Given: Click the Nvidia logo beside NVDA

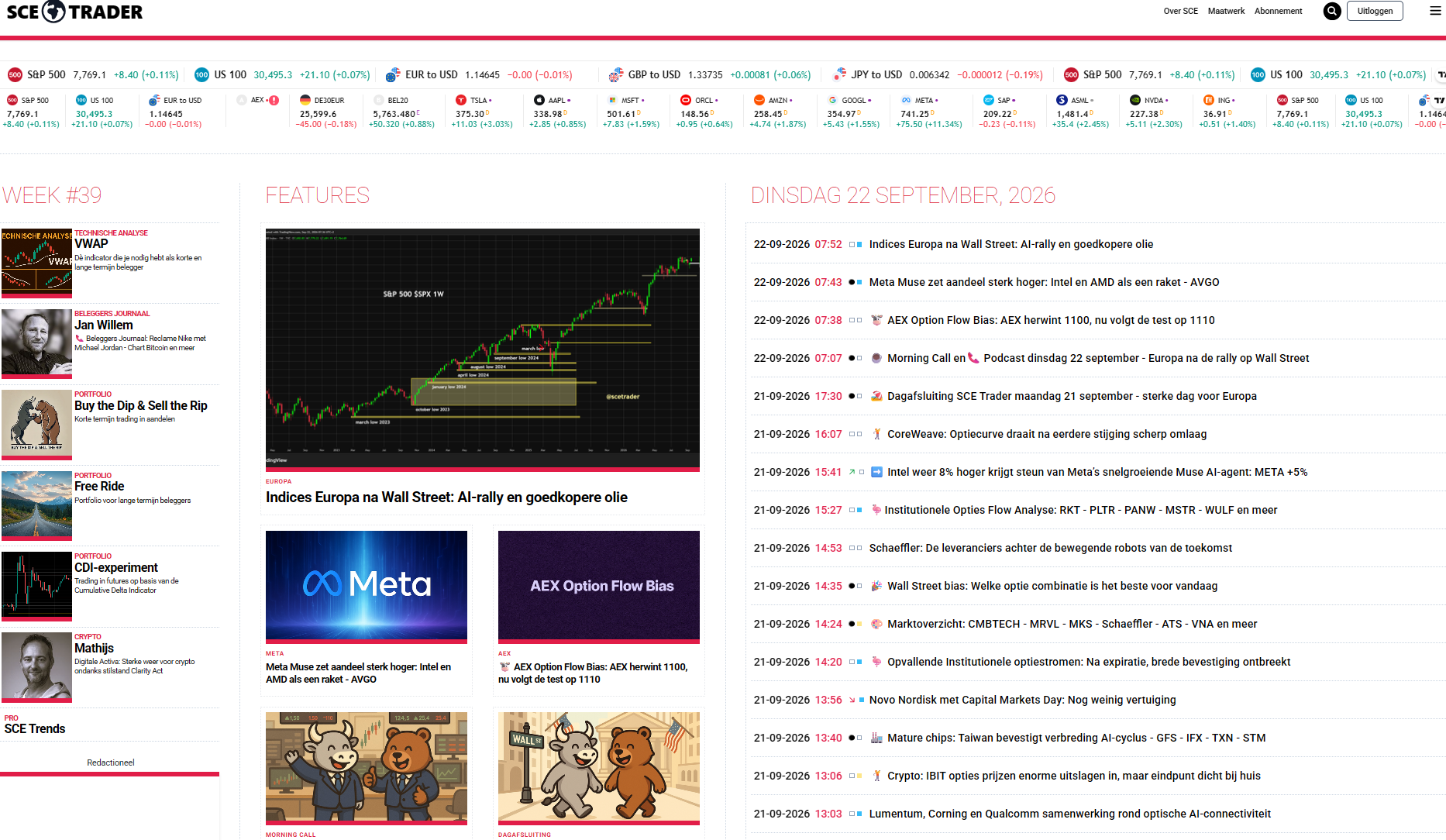Looking at the screenshot, I should [x=1135, y=100].
